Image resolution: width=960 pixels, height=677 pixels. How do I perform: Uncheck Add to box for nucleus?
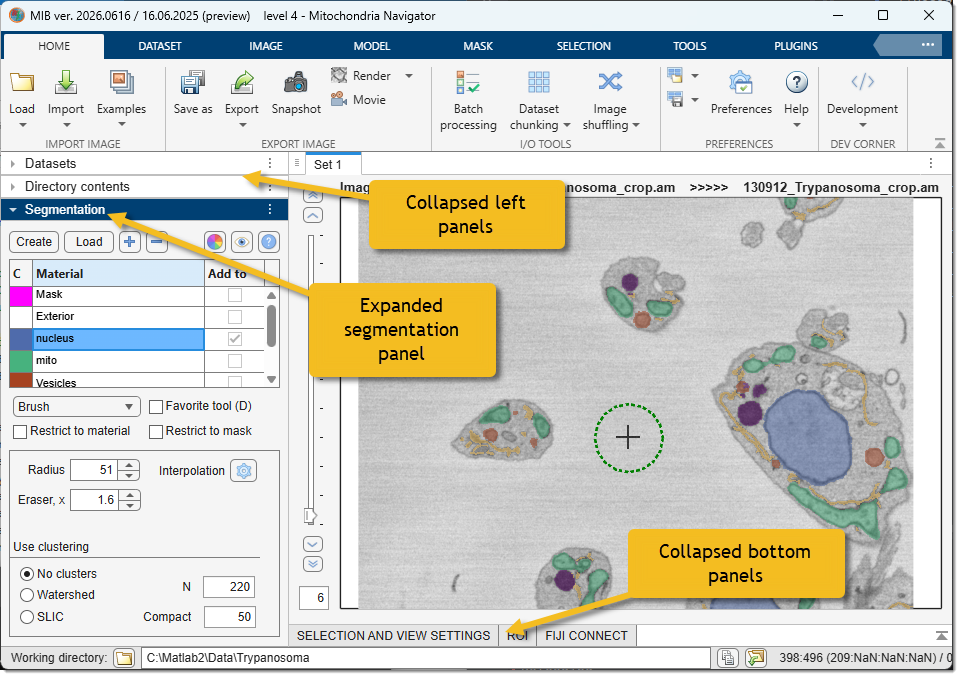click(235, 339)
